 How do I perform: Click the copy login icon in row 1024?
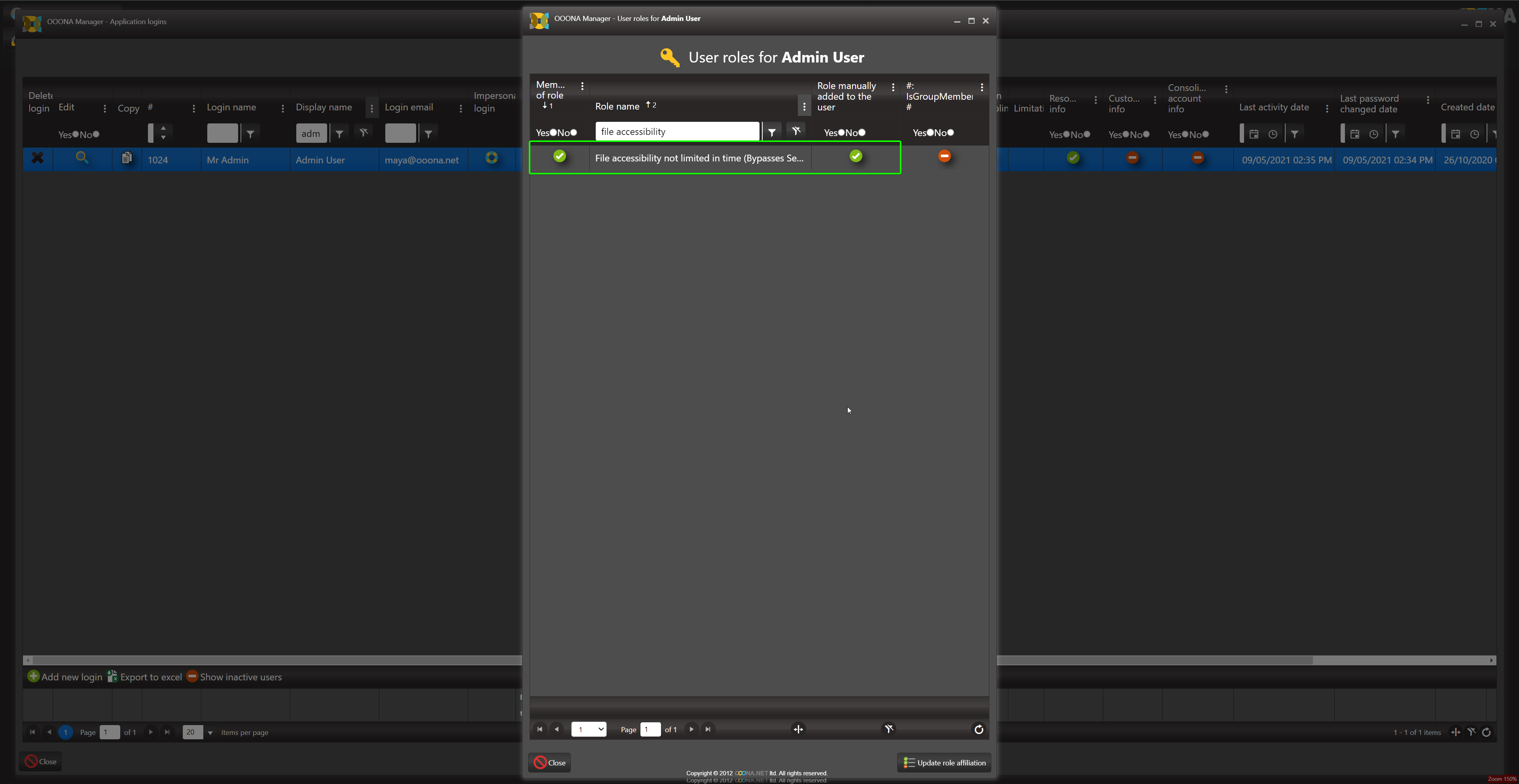pyautogui.click(x=126, y=158)
